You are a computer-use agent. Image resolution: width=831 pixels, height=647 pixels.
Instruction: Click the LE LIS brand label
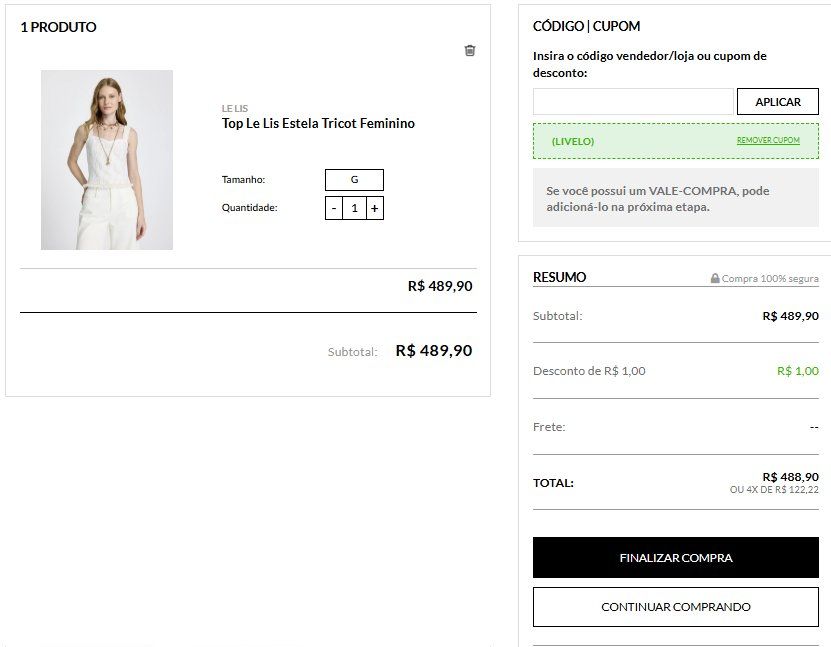[235, 109]
